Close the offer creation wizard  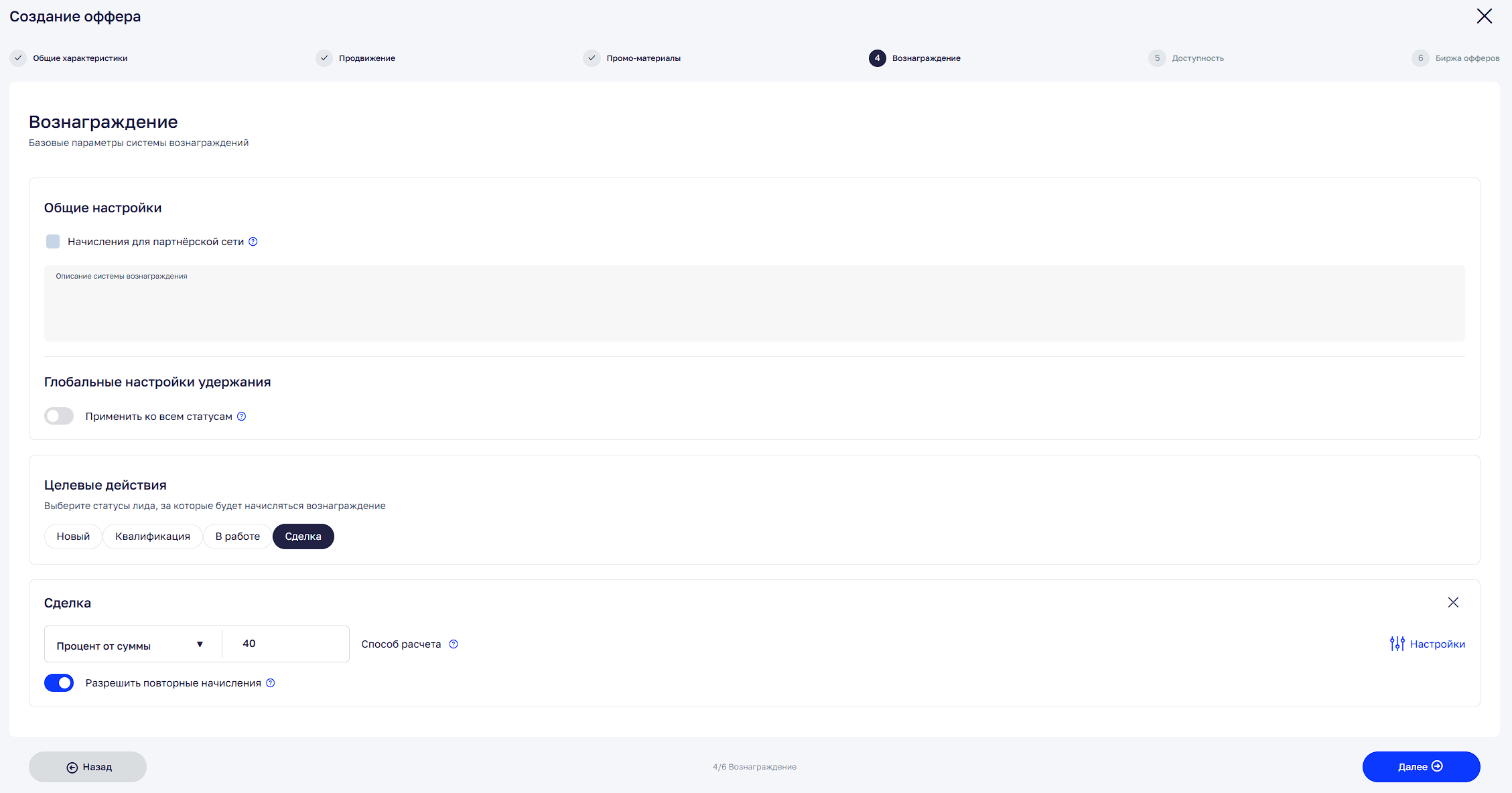1485,16
